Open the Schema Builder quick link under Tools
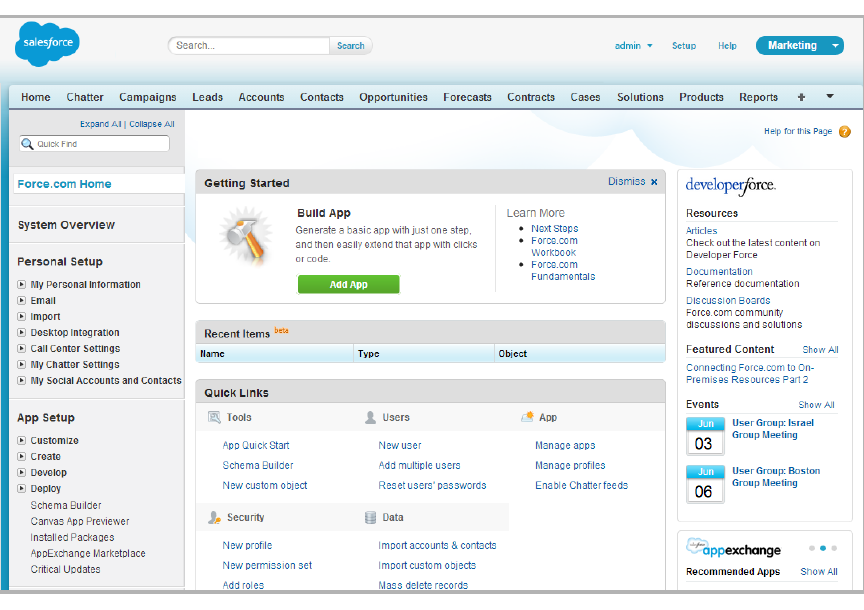 [x=258, y=465]
